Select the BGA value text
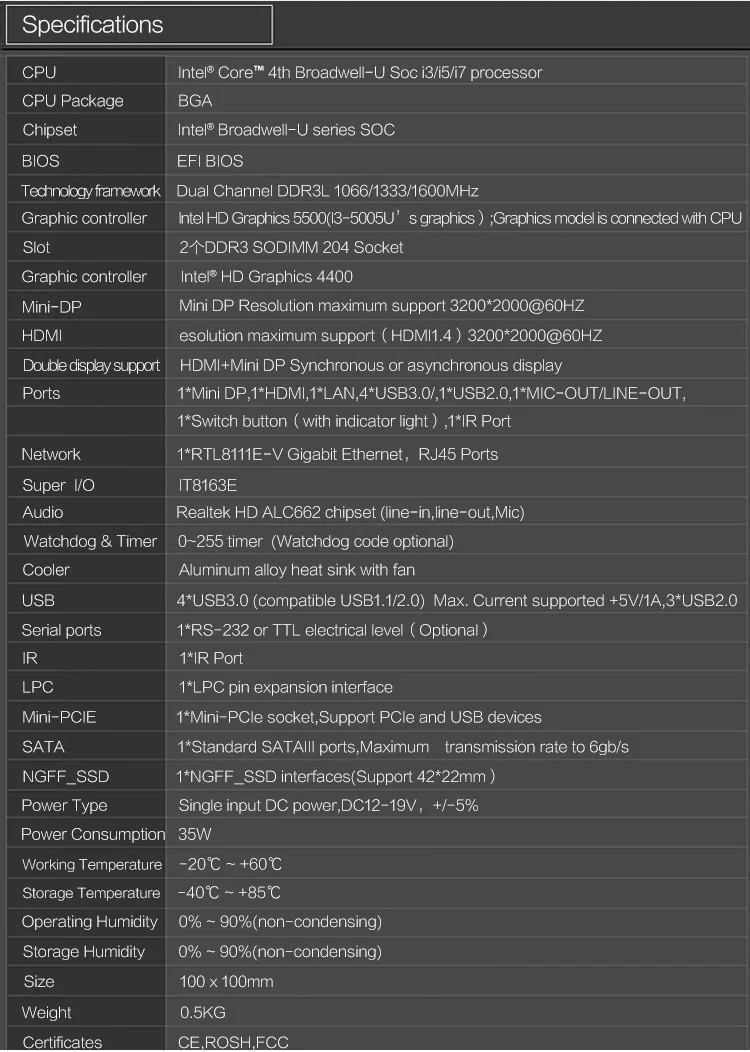Viewport: 750px width, 1052px height. click(195, 101)
